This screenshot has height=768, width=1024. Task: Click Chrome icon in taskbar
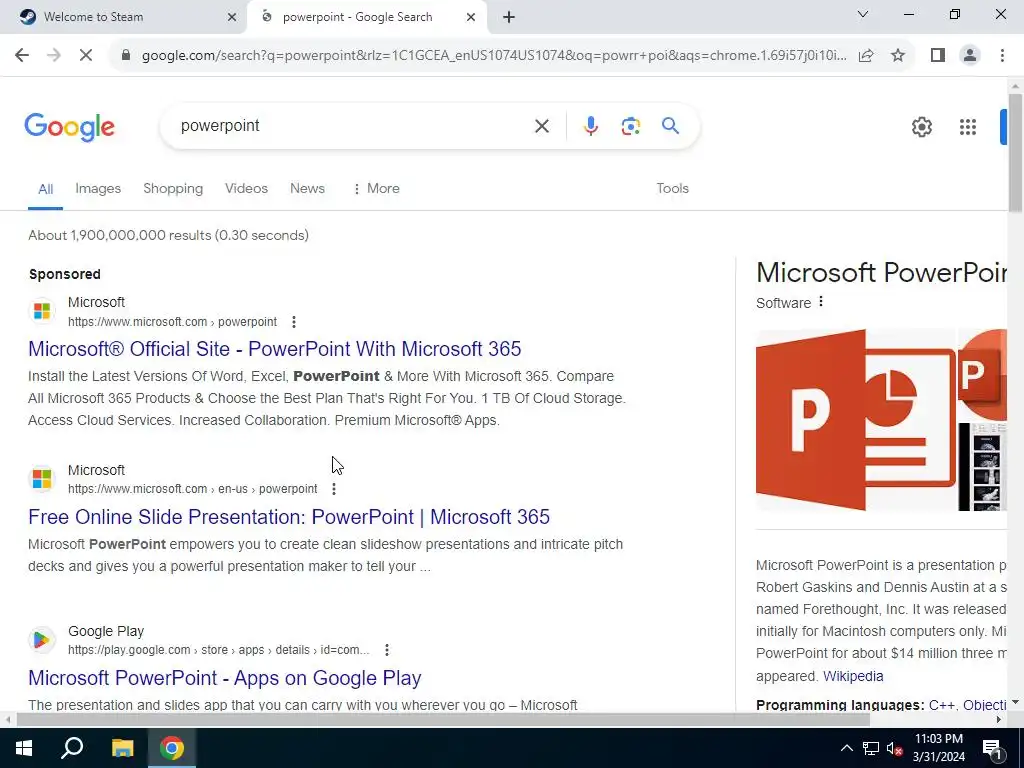coord(172,748)
